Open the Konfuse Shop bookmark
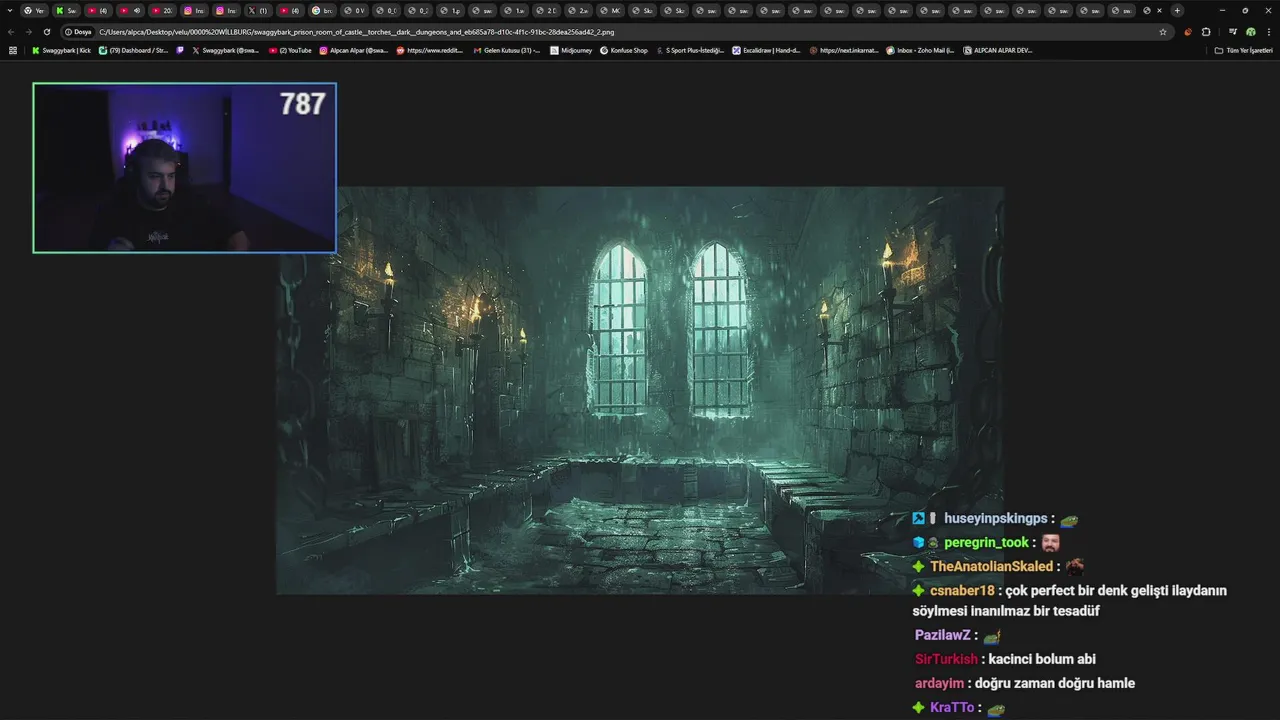 [624, 50]
